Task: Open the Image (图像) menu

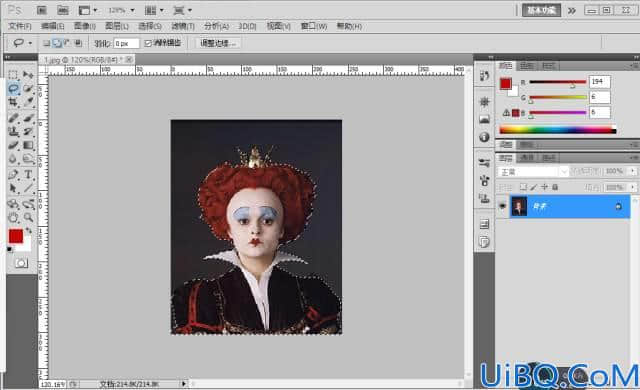Action: click(x=85, y=27)
